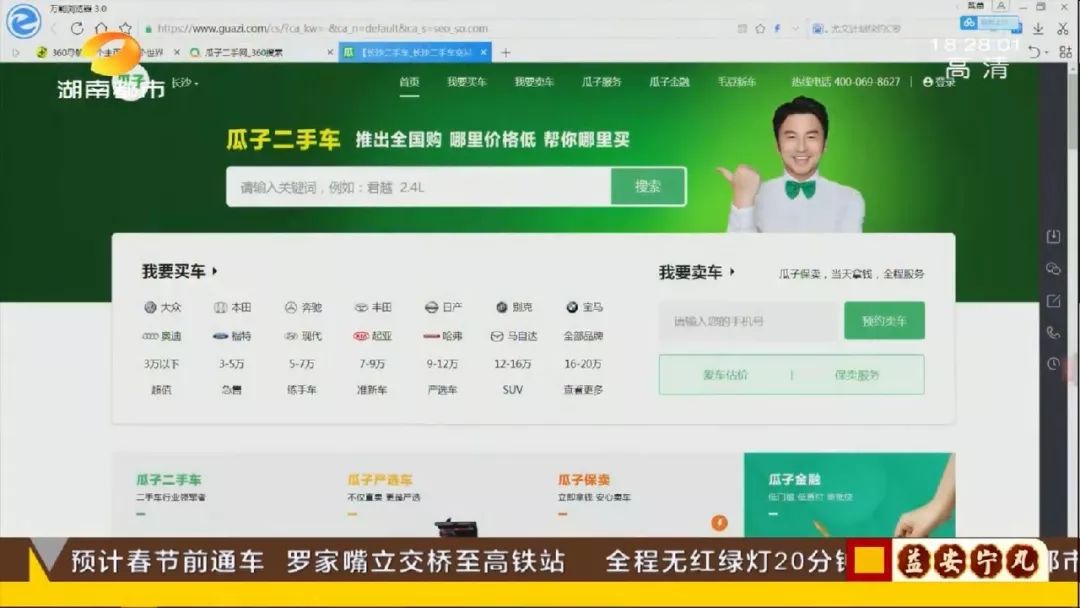Screen dimensions: 1080x608
Task: Expand the 我要买车 heading arrow
Action: pyautogui.click(x=215, y=271)
